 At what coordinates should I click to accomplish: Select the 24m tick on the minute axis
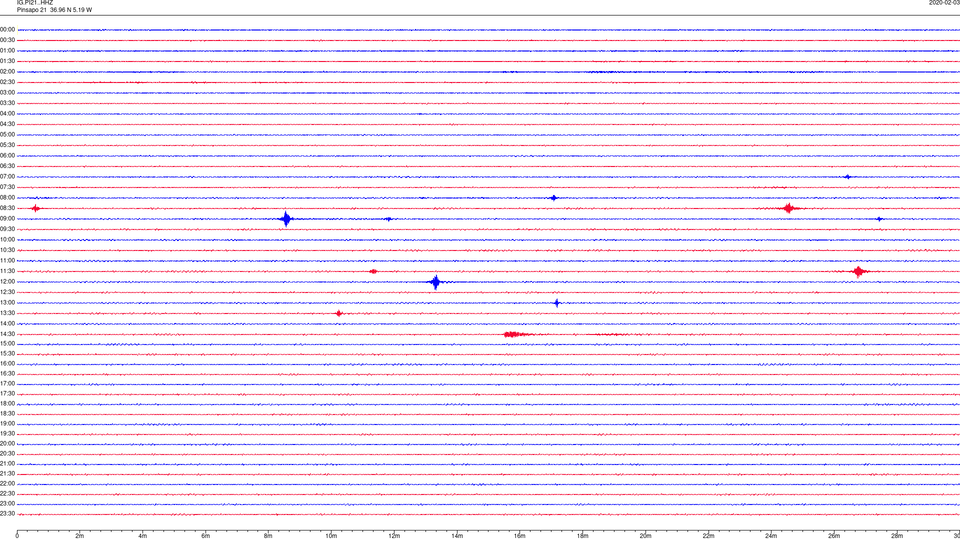771,536
